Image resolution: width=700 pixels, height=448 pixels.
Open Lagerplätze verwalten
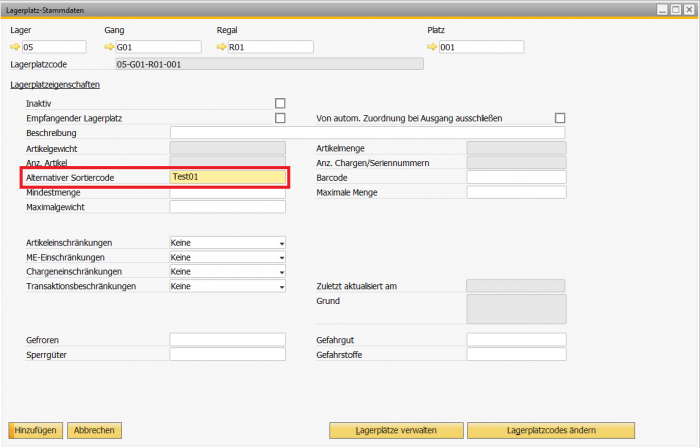[x=396, y=431]
